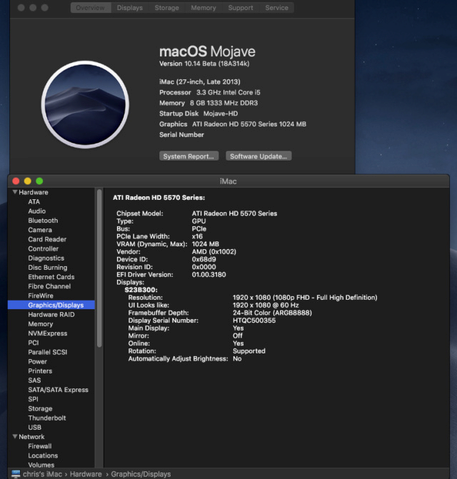Viewport: 457px width, 479px height.
Task: Select SPI in the sidebar
Action: tap(33, 399)
